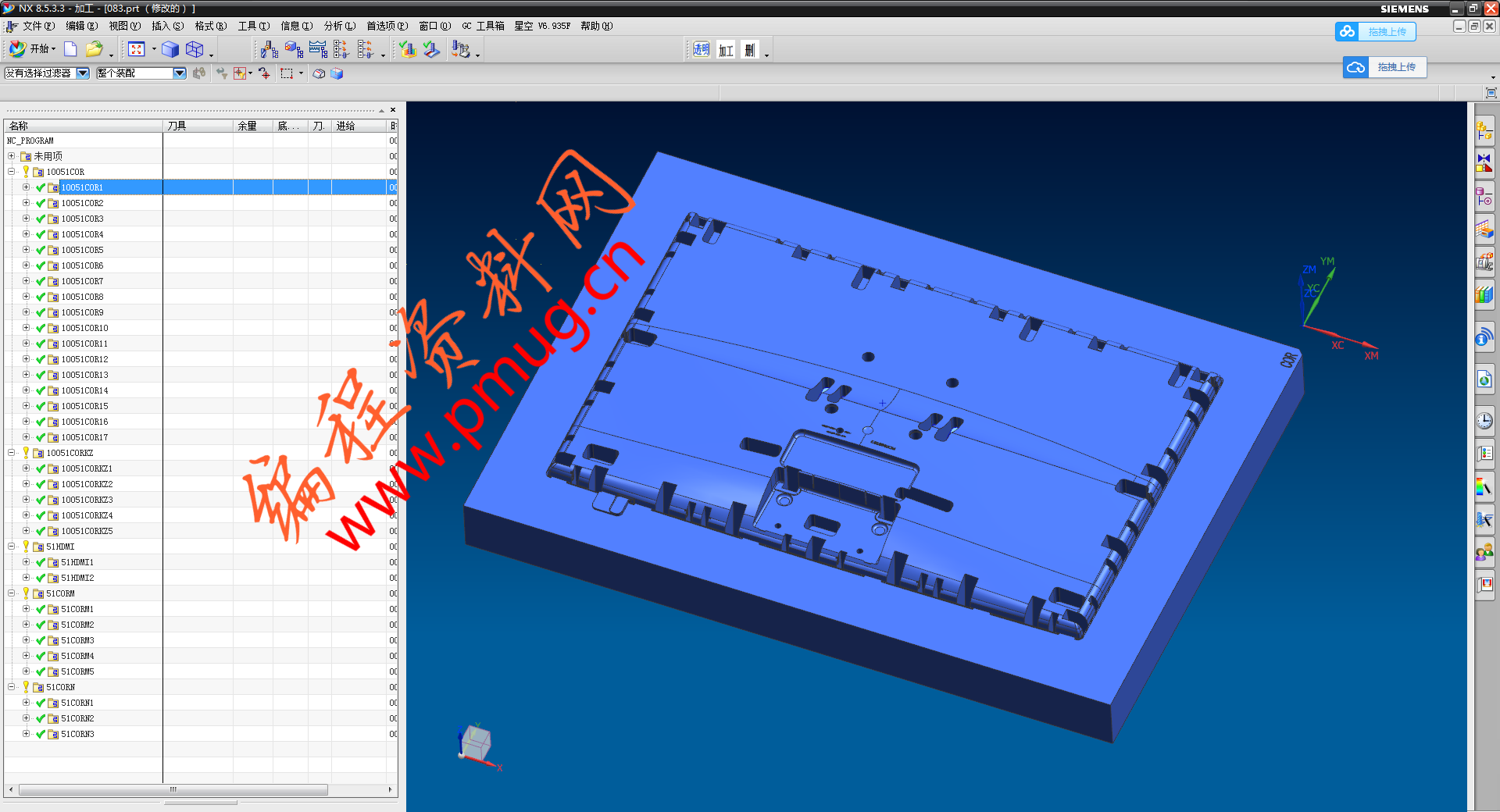Select the 10051COR10 operation

[84, 328]
